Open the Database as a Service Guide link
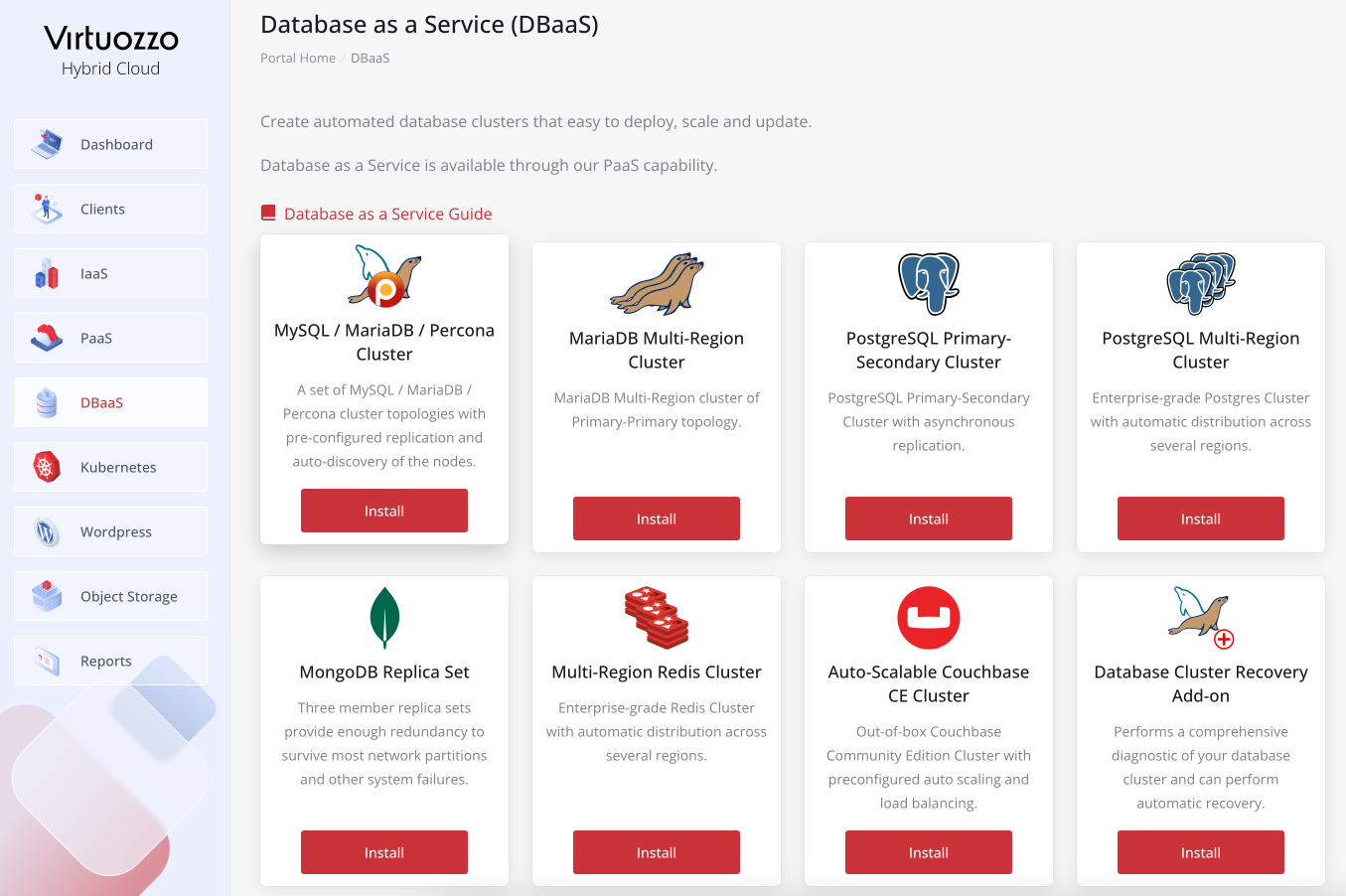The width and height of the screenshot is (1346, 896). pyautogui.click(x=388, y=214)
